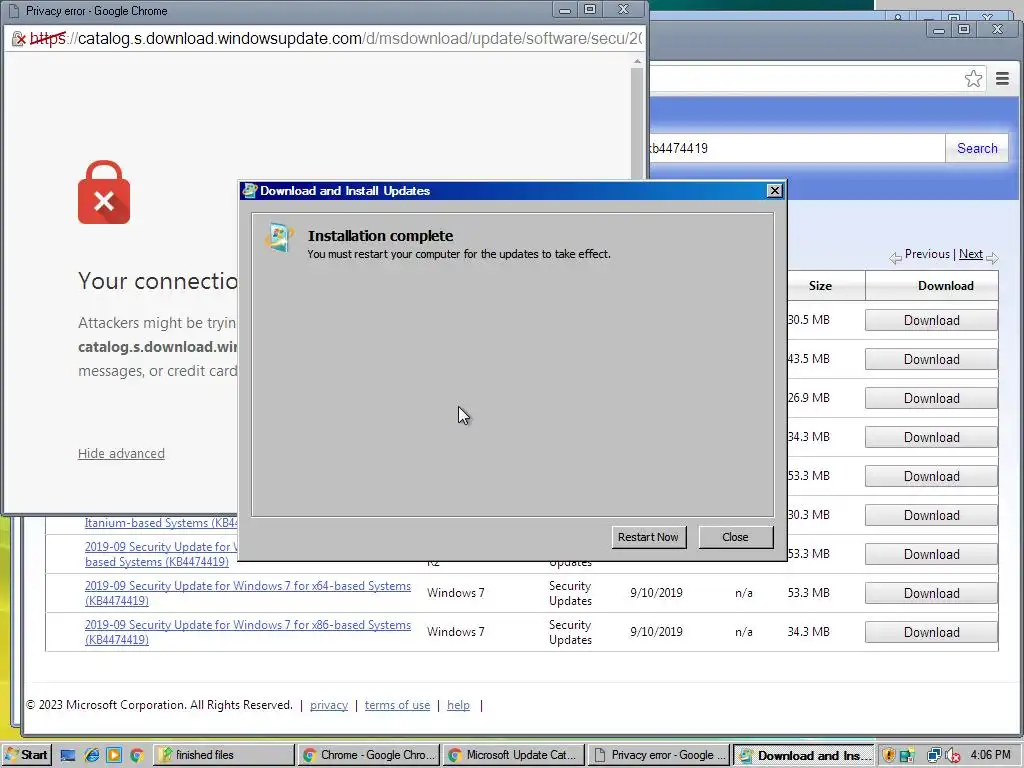The image size is (1024, 768).
Task: Open Windows Media Player quick launch icon
Action: [x=114, y=756]
